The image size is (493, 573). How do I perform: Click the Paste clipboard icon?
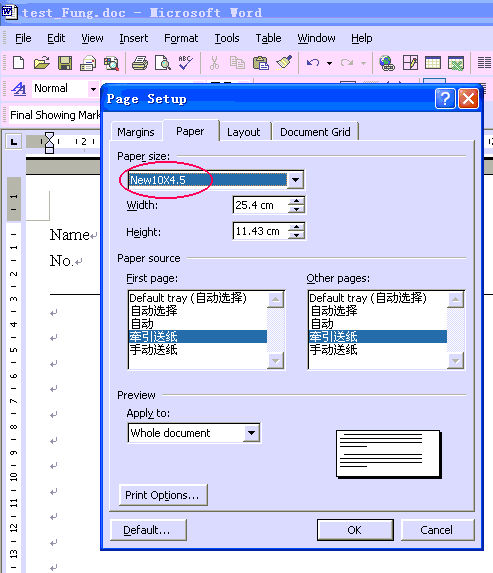[261, 63]
